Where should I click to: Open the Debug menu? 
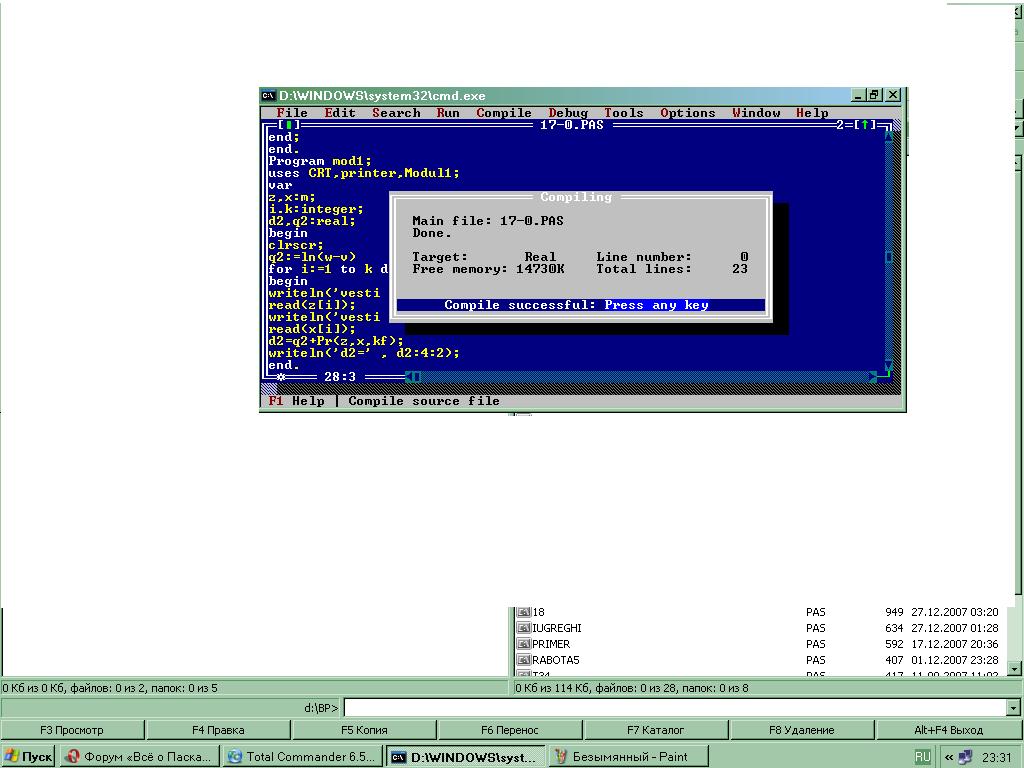(568, 113)
